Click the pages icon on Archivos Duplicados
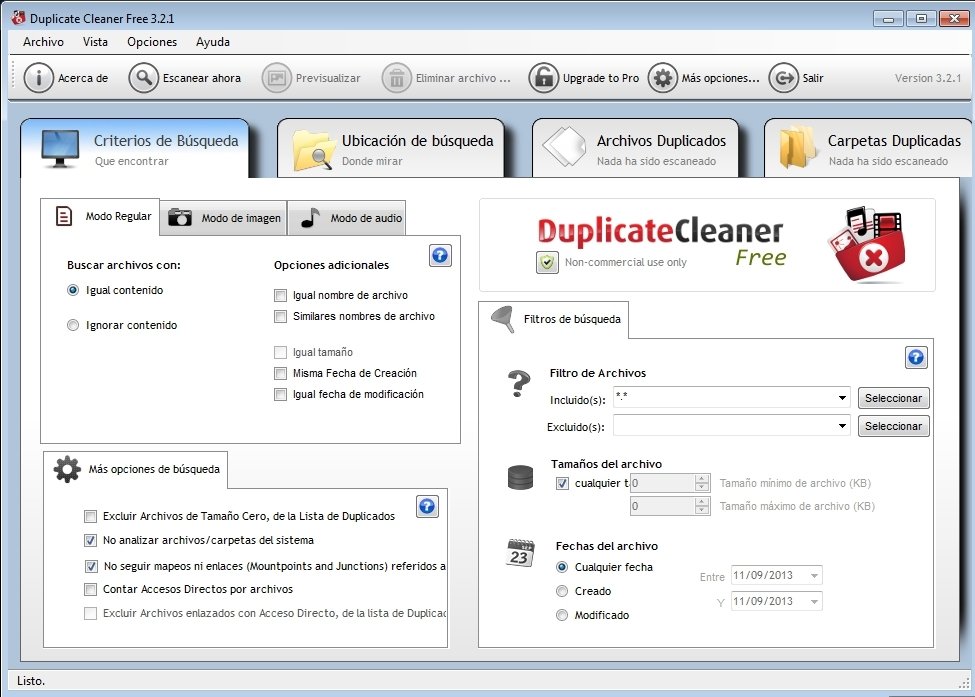 click(564, 147)
